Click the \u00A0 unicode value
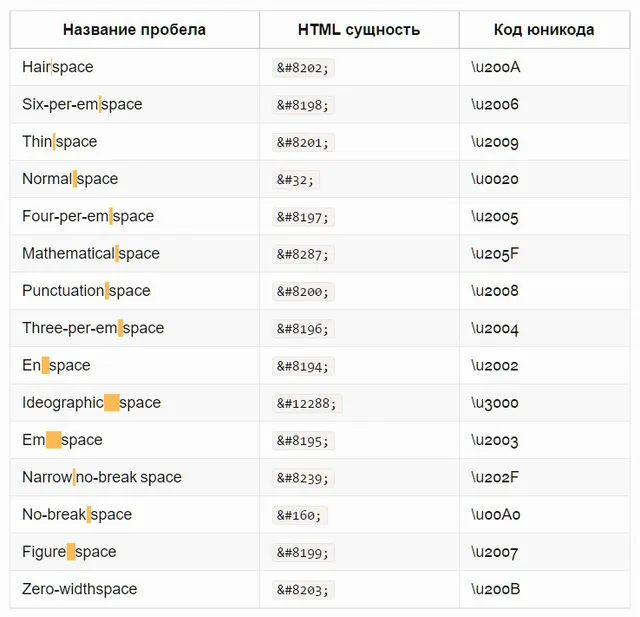640x617 pixels. [496, 515]
